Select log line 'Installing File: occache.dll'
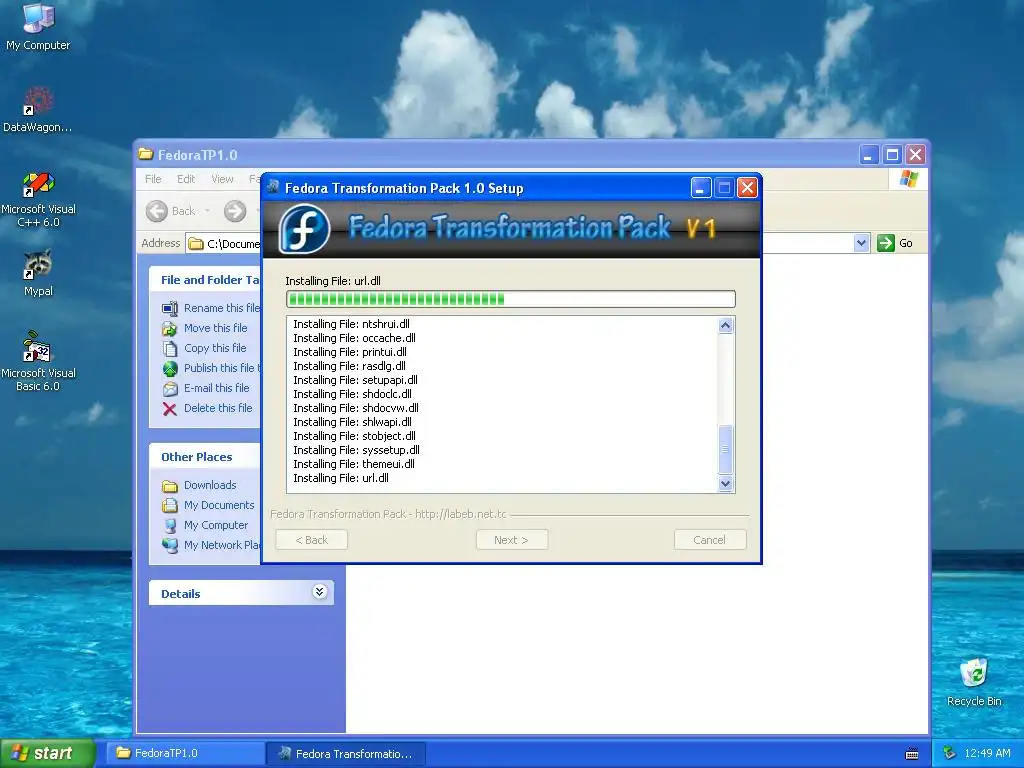Screen dimensions: 1024x768 (354, 338)
